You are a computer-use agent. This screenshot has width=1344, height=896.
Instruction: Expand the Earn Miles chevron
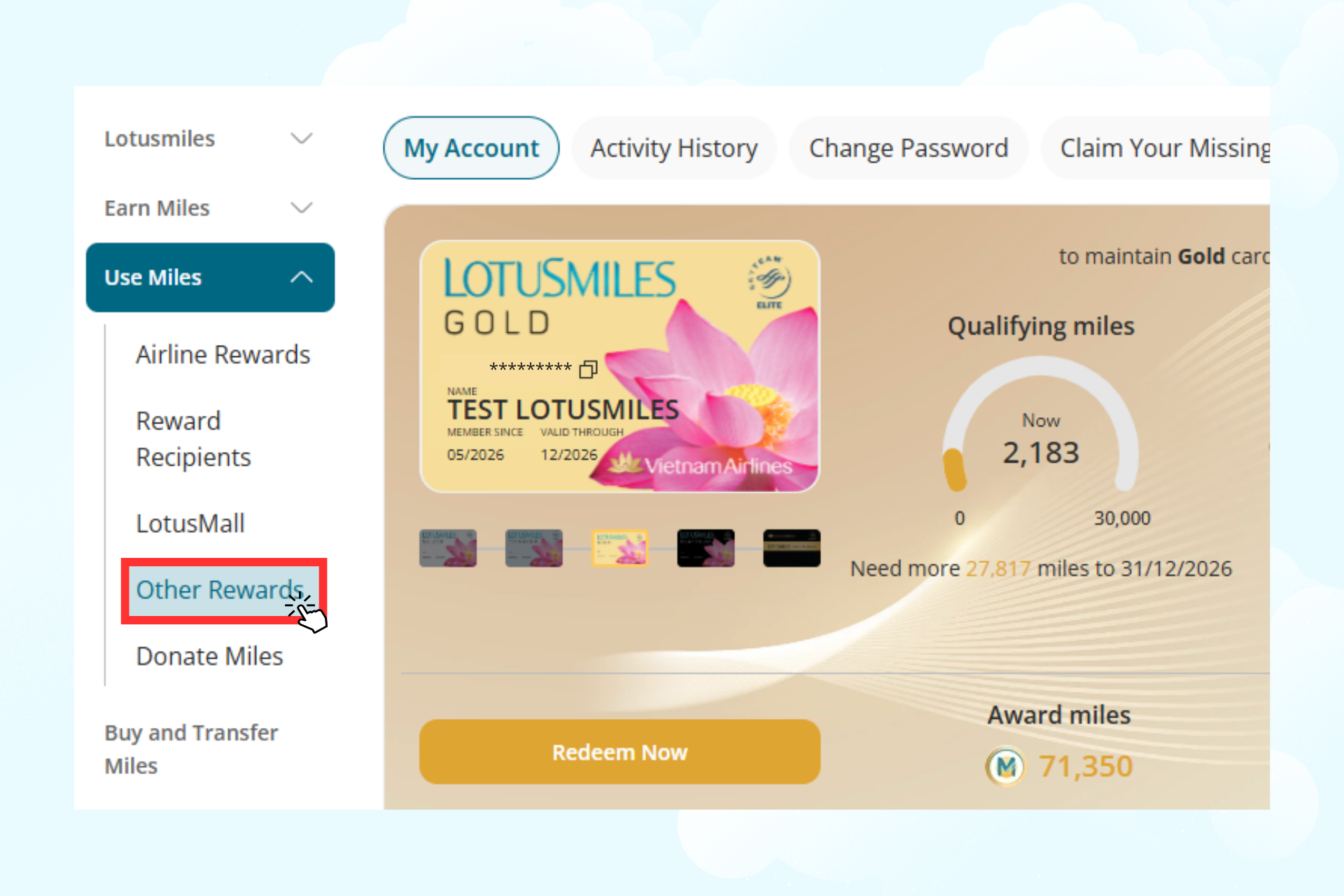point(302,208)
